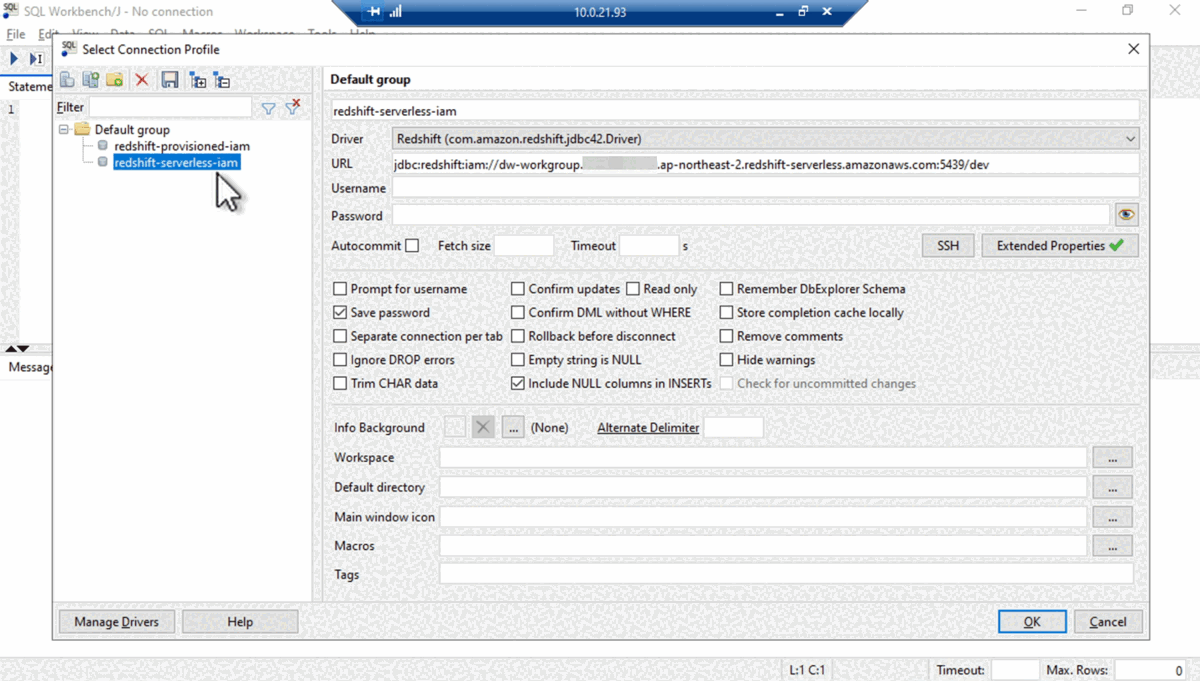Click the Password field
1200x681 pixels.
tap(751, 215)
